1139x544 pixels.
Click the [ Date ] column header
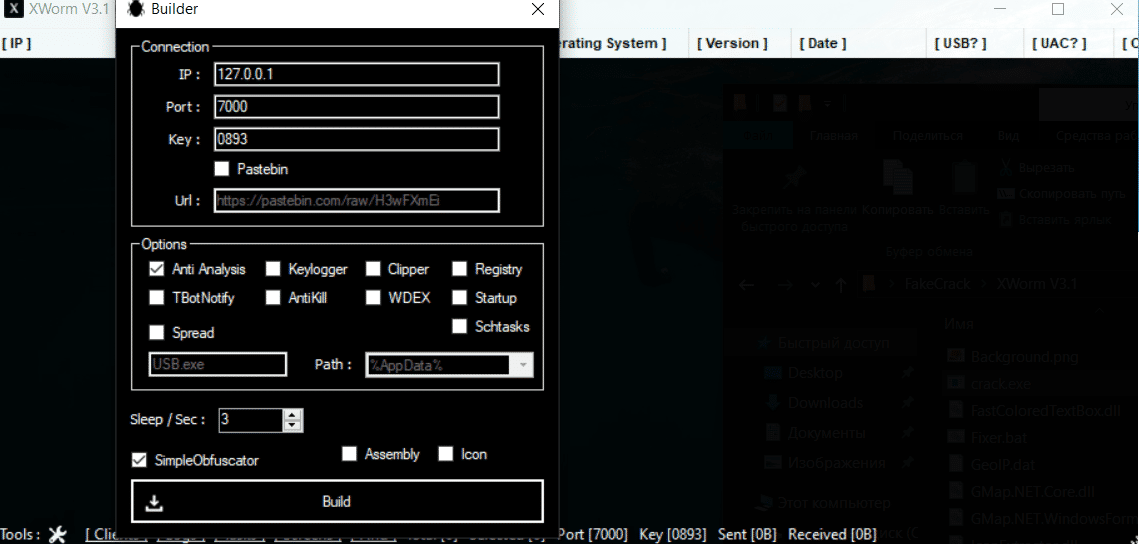pyautogui.click(x=823, y=43)
